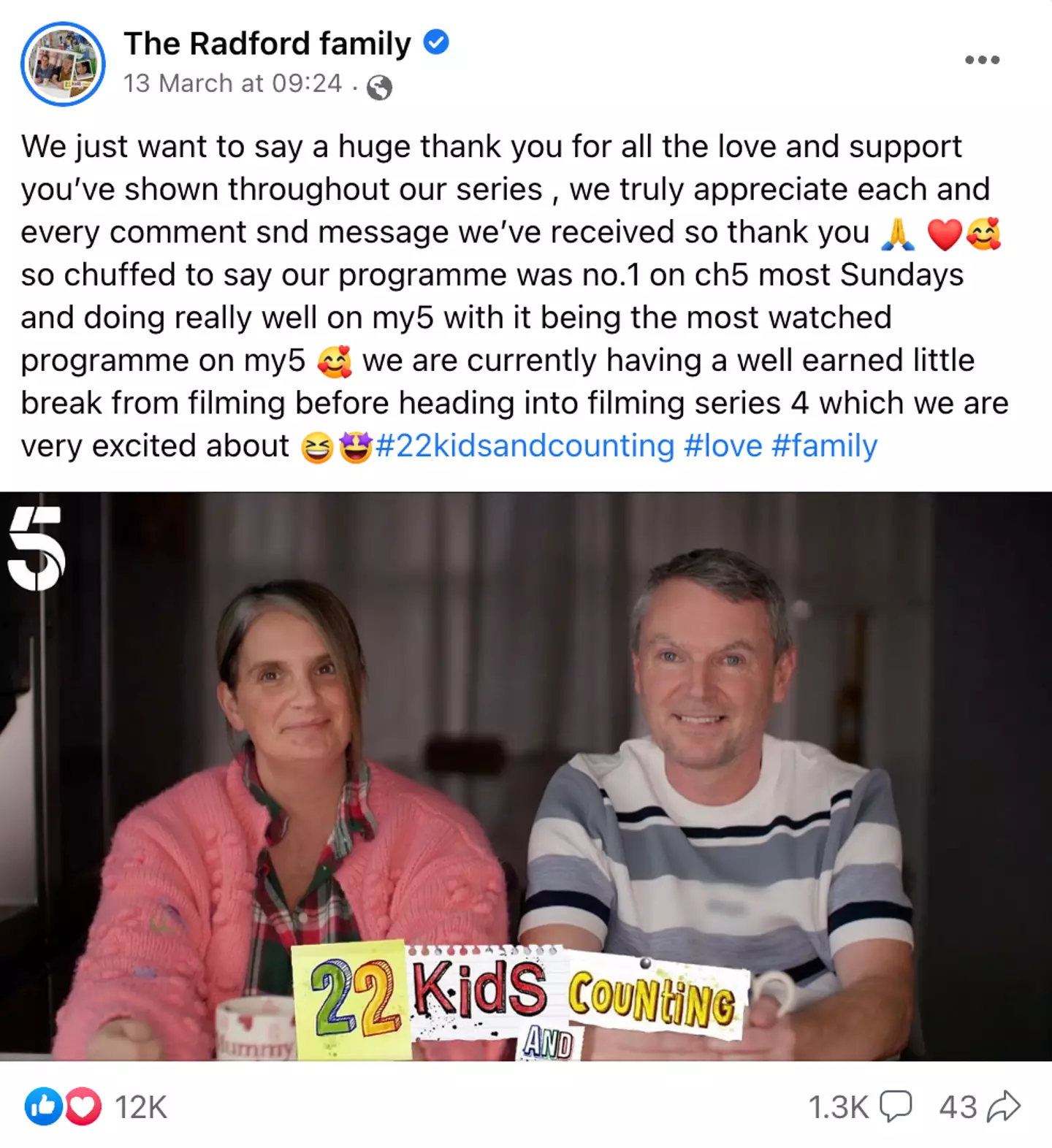1052x1148 pixels.
Task: Follow the #love hashtag
Action: pos(723,445)
